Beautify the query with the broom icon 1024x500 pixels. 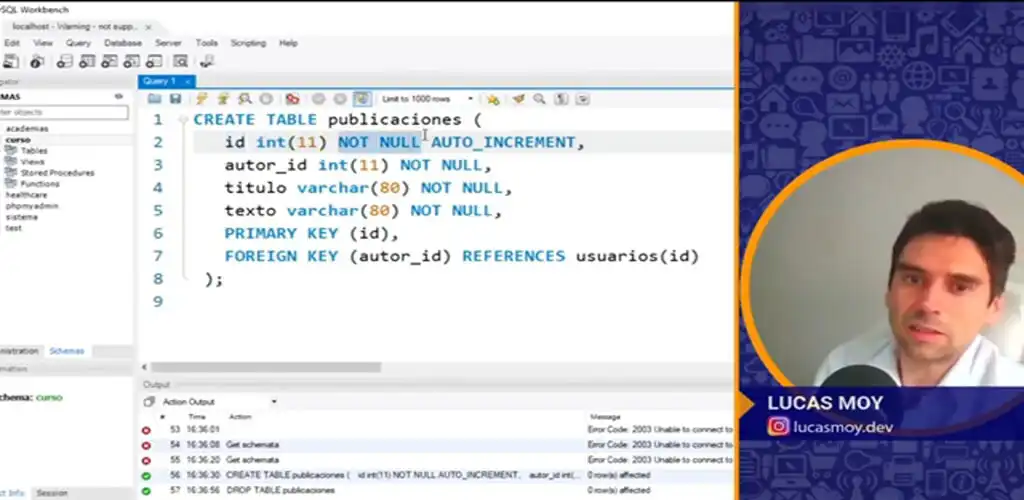pos(519,99)
